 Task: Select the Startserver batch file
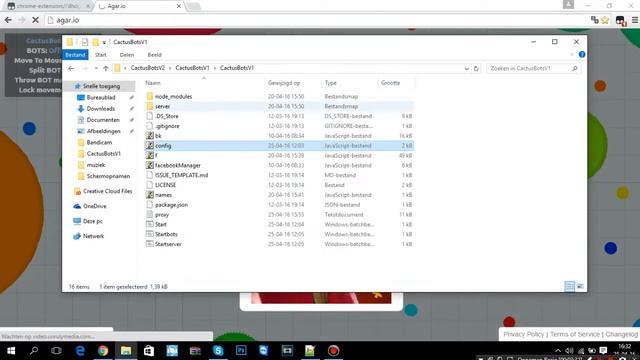pyautogui.click(x=168, y=244)
